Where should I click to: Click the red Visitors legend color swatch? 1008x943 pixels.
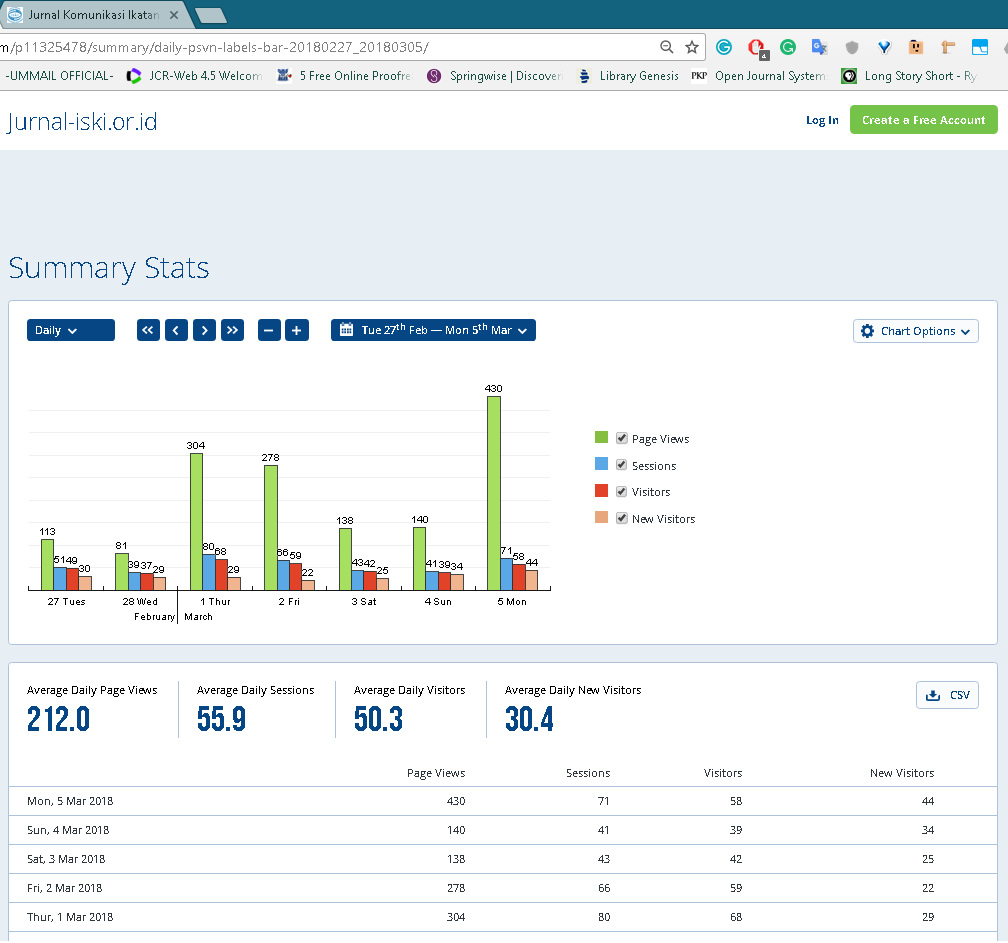click(x=601, y=491)
